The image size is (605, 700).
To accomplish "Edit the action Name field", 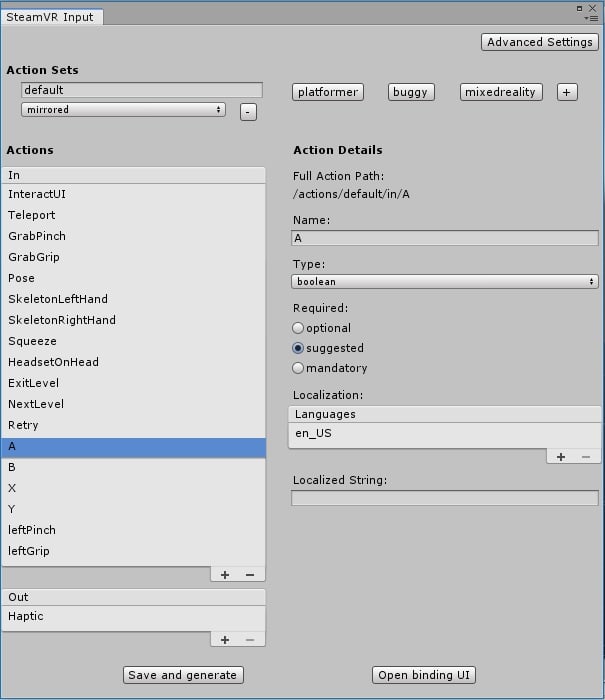I will coord(444,238).
